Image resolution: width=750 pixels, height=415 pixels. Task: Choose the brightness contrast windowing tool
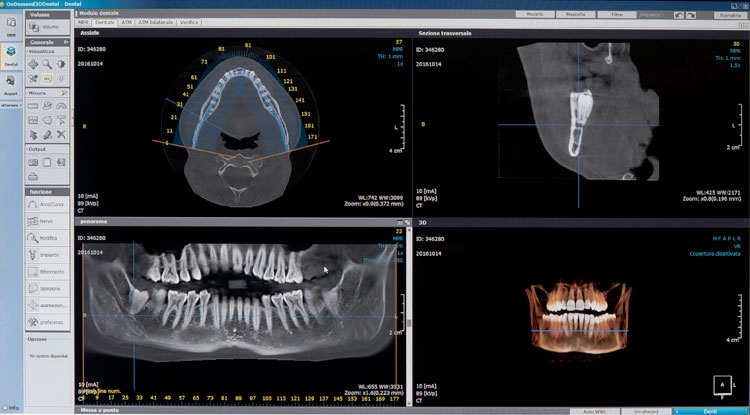pyautogui.click(x=62, y=63)
